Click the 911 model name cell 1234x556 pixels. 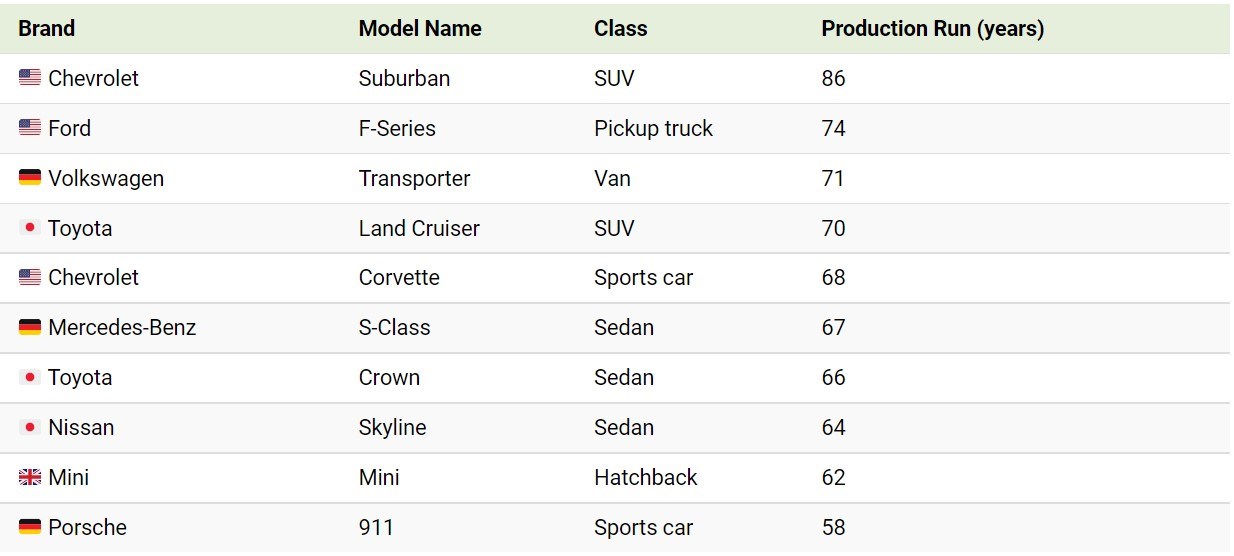(x=376, y=527)
